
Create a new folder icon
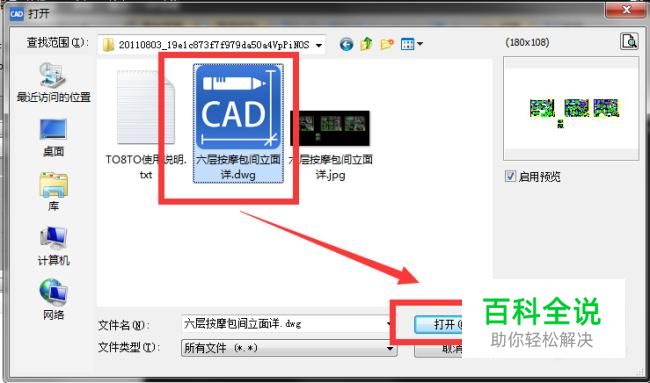coord(387,44)
